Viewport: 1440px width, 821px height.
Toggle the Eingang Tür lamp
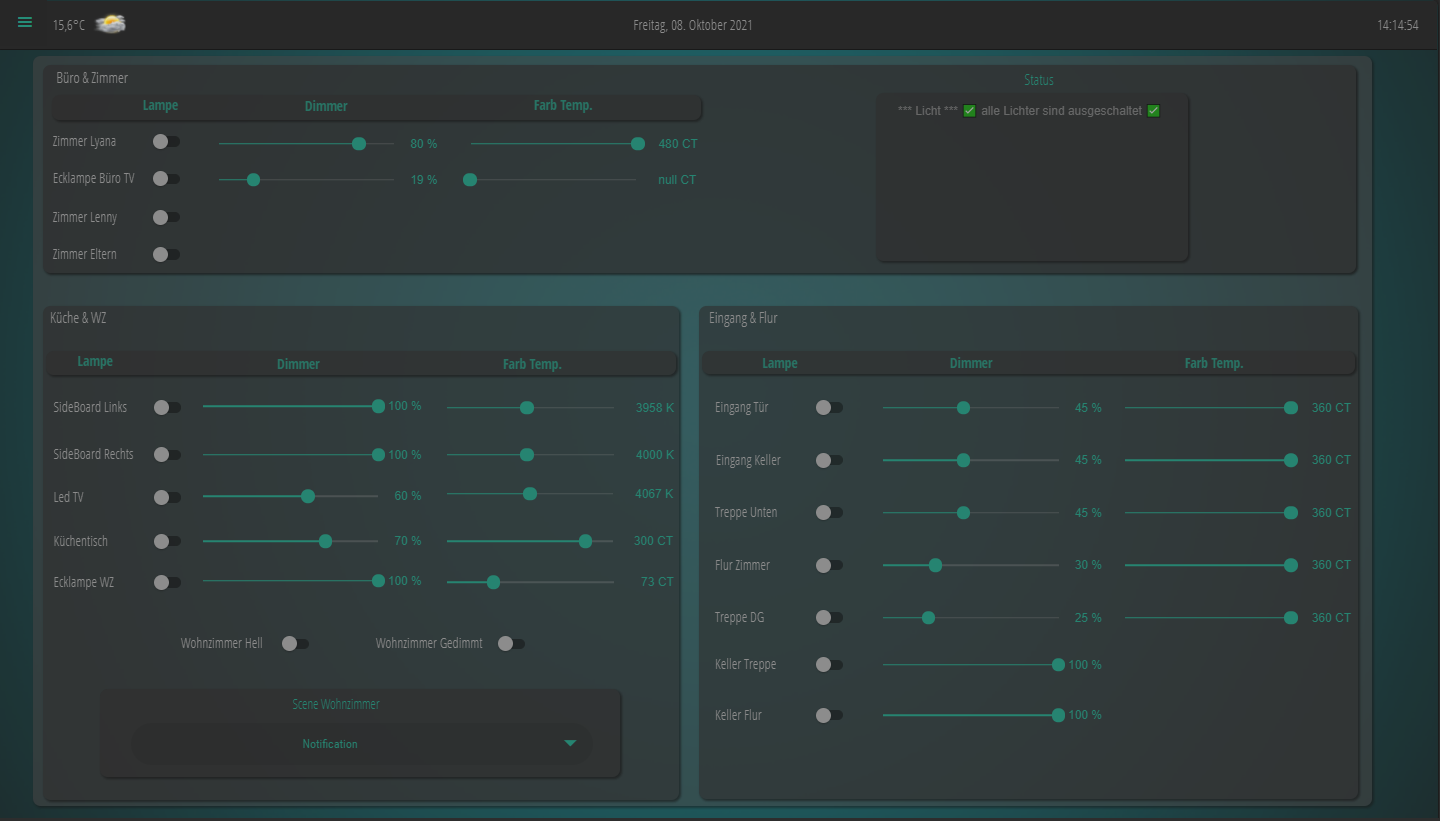(829, 407)
